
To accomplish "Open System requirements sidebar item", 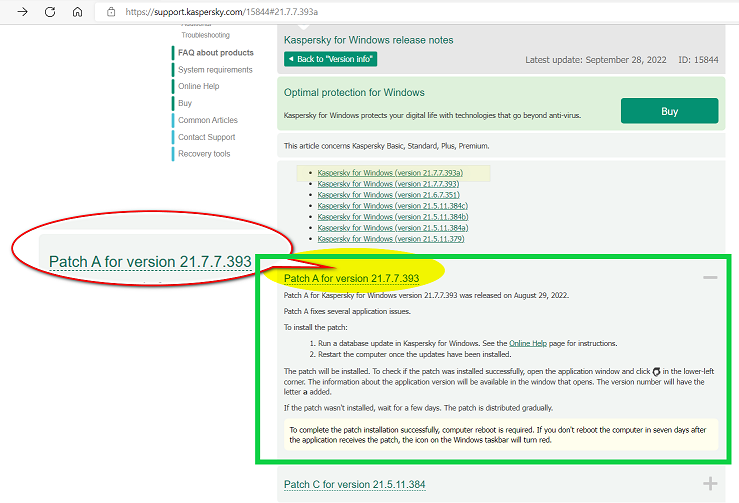I will coord(215,69).
